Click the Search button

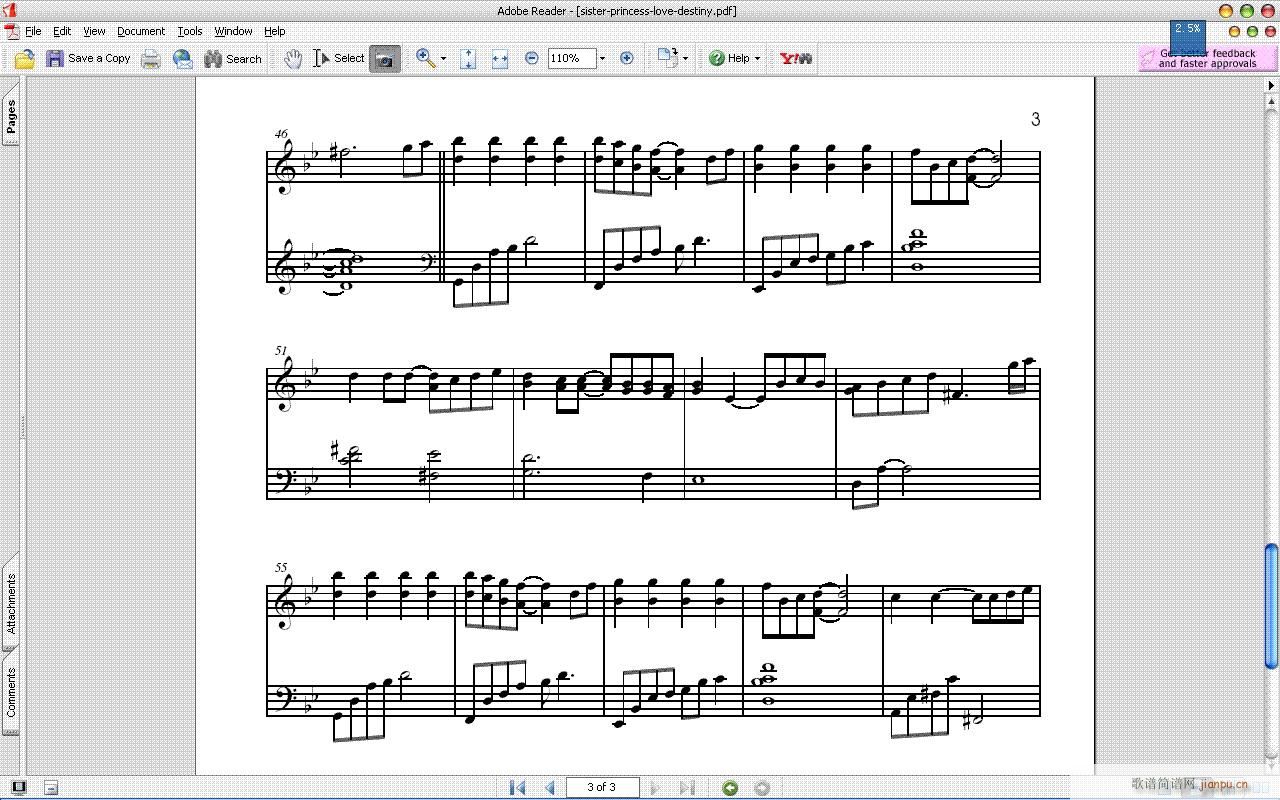(x=233, y=59)
